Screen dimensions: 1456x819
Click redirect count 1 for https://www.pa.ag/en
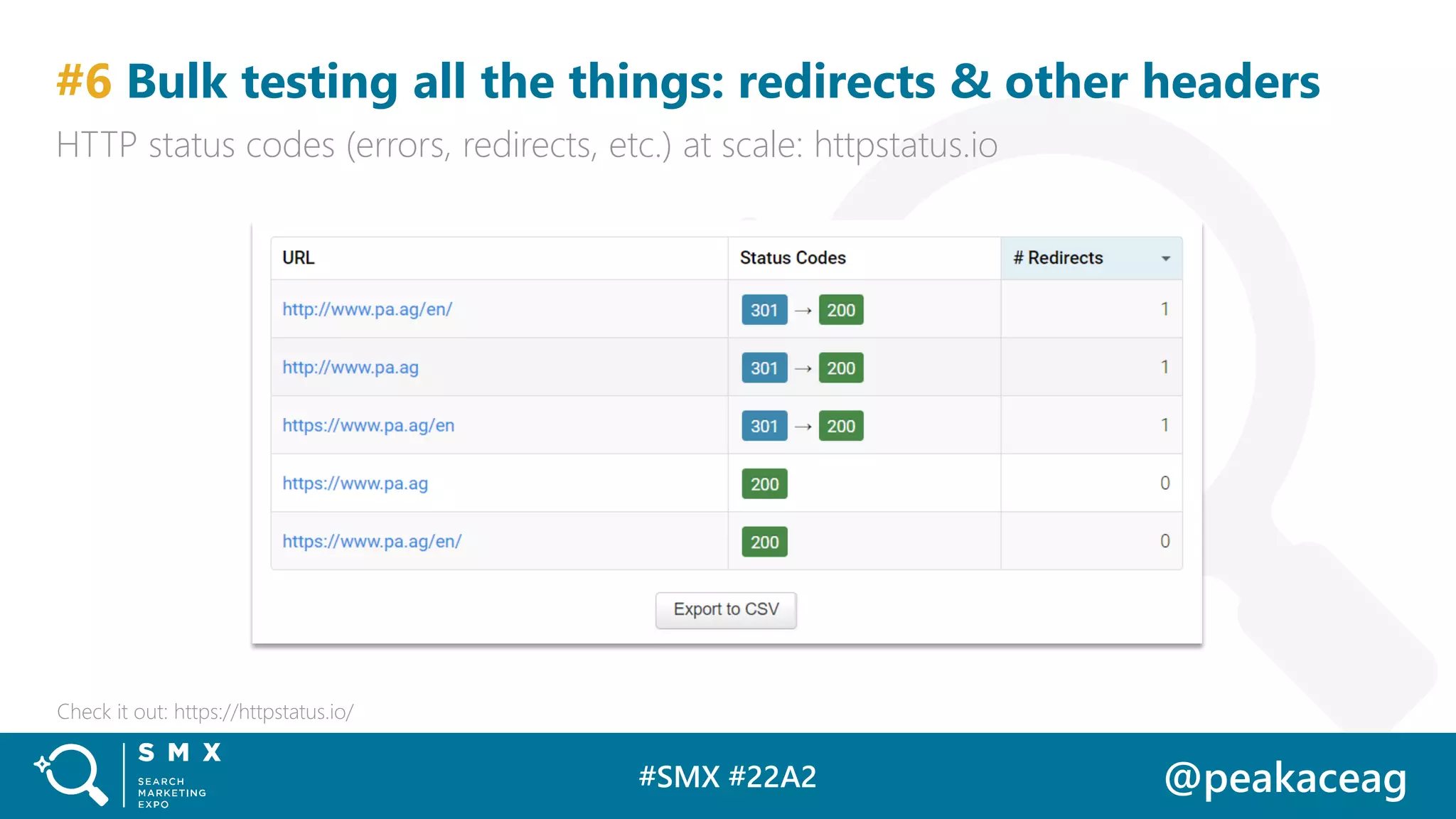(1165, 425)
